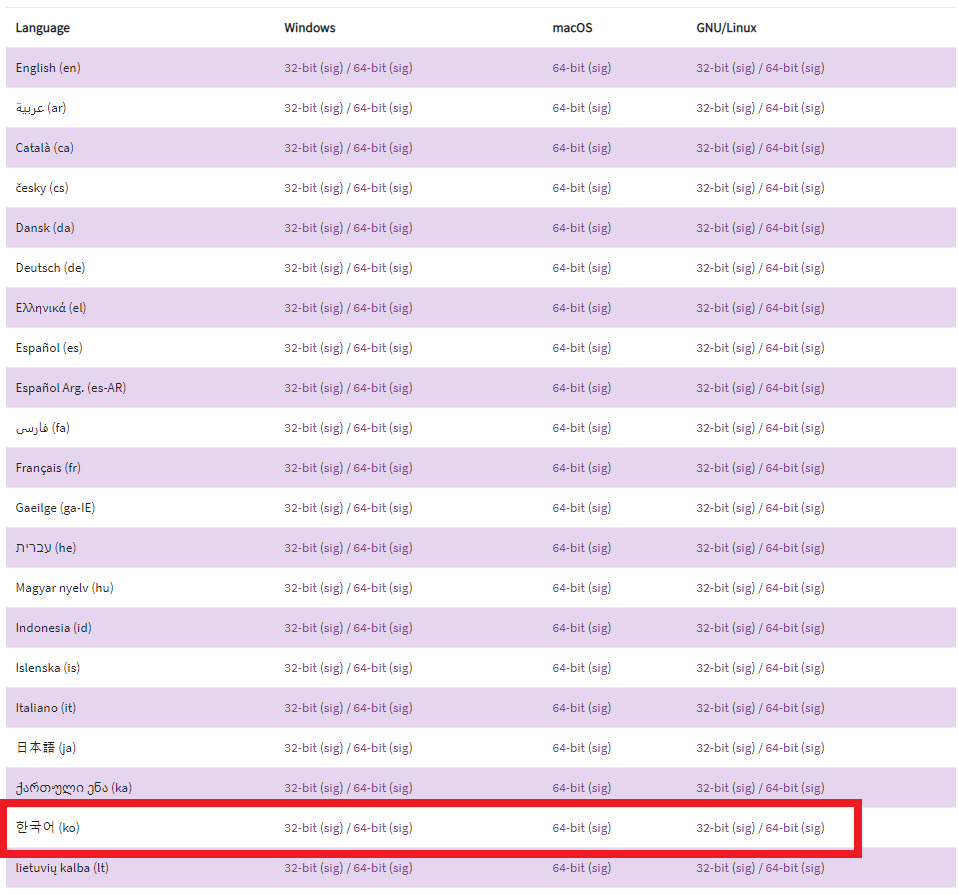
Task: Choose Windows 64-bit in the Español (es) row
Action: 369,347
